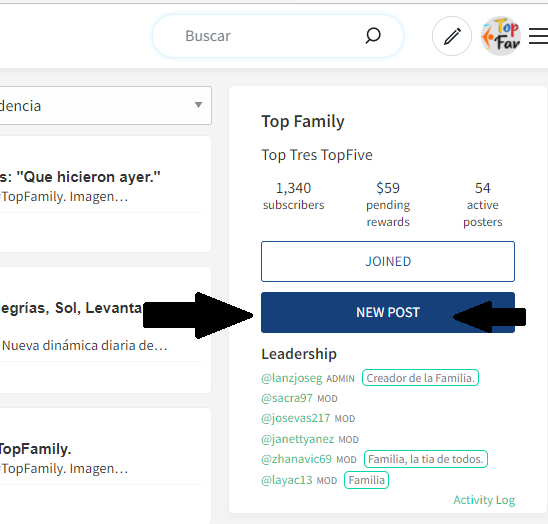Open the pencil compose-post icon
Viewport: 548px width, 524px height.
pyautogui.click(x=452, y=36)
